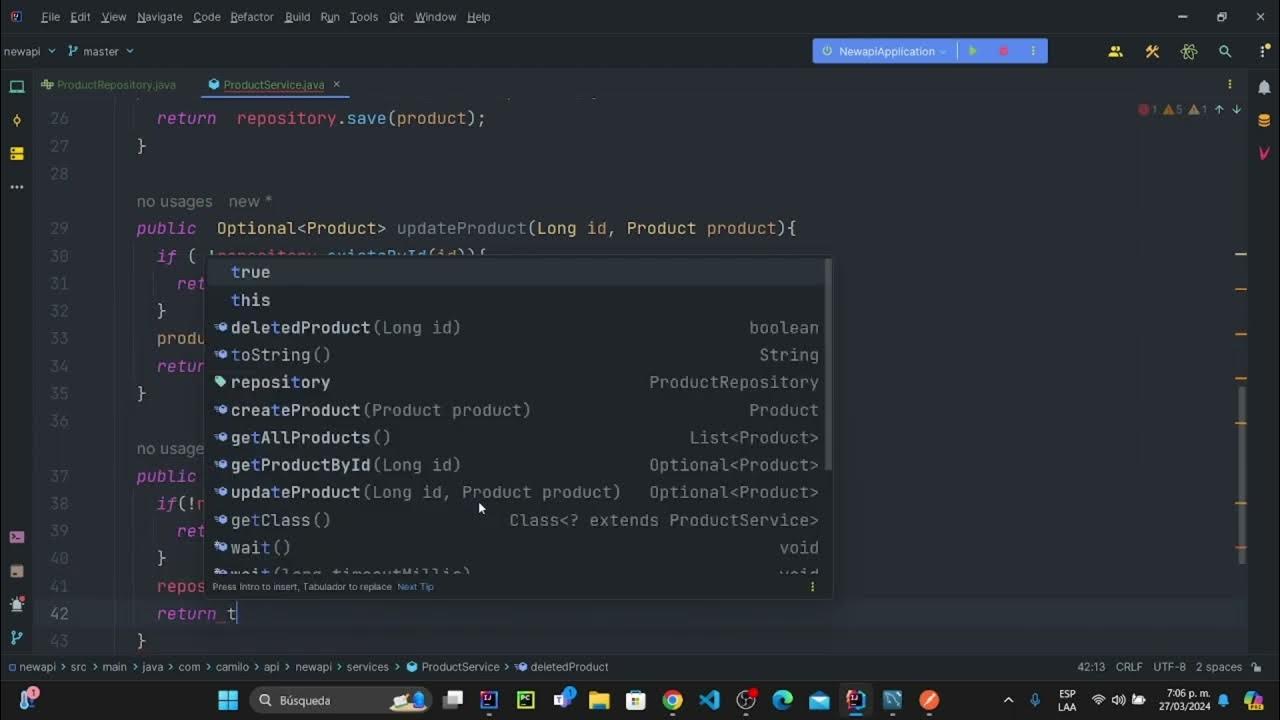Open Code With Me people icon
1280x720 pixels.
pos(1115,51)
